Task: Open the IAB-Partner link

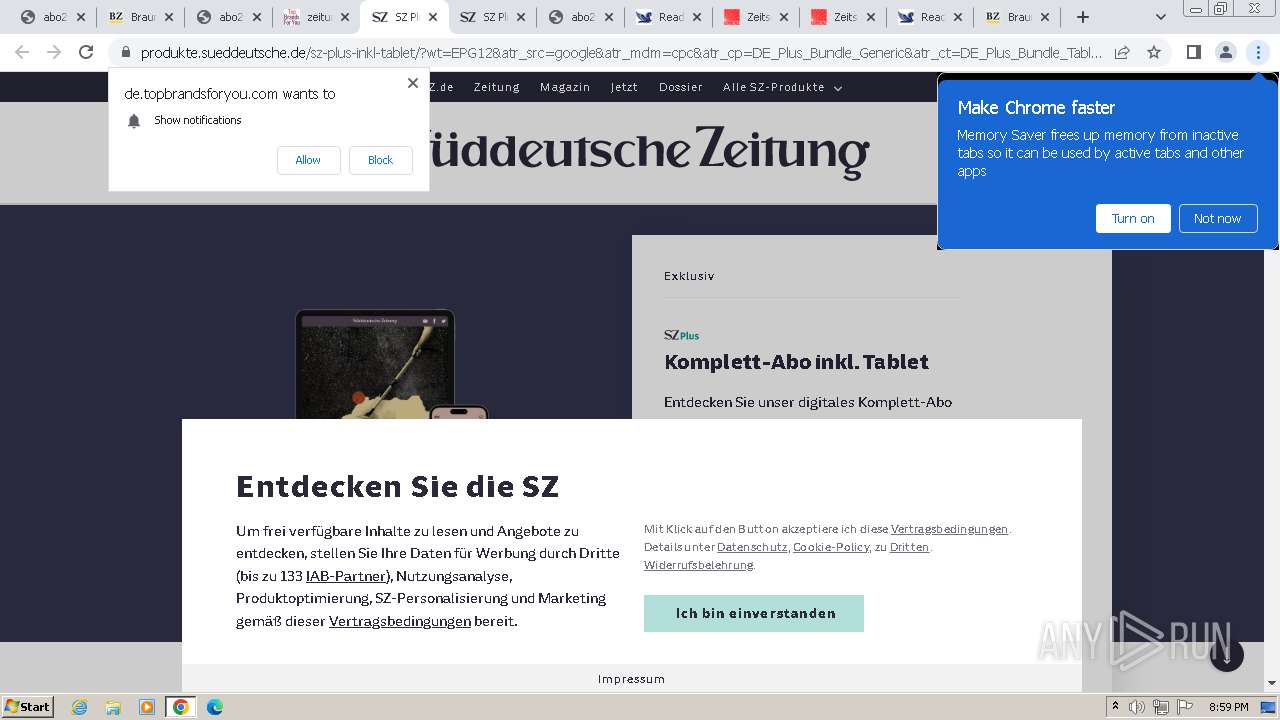Action: 346,576
